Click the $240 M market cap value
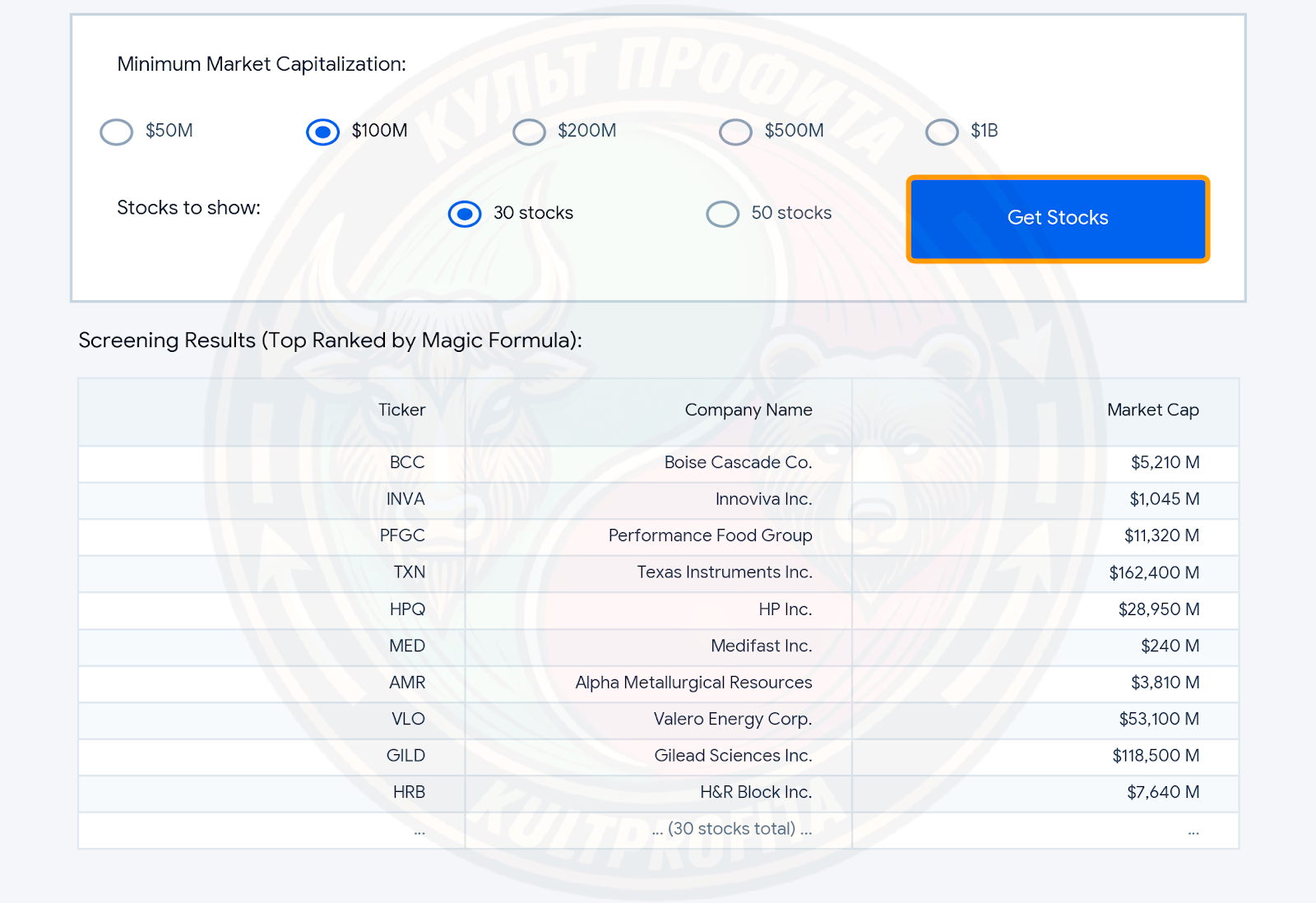The width and height of the screenshot is (1316, 903). 1170,646
